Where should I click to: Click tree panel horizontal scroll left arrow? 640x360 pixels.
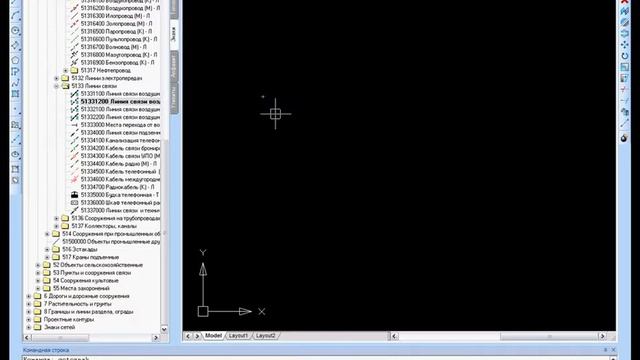(27, 338)
